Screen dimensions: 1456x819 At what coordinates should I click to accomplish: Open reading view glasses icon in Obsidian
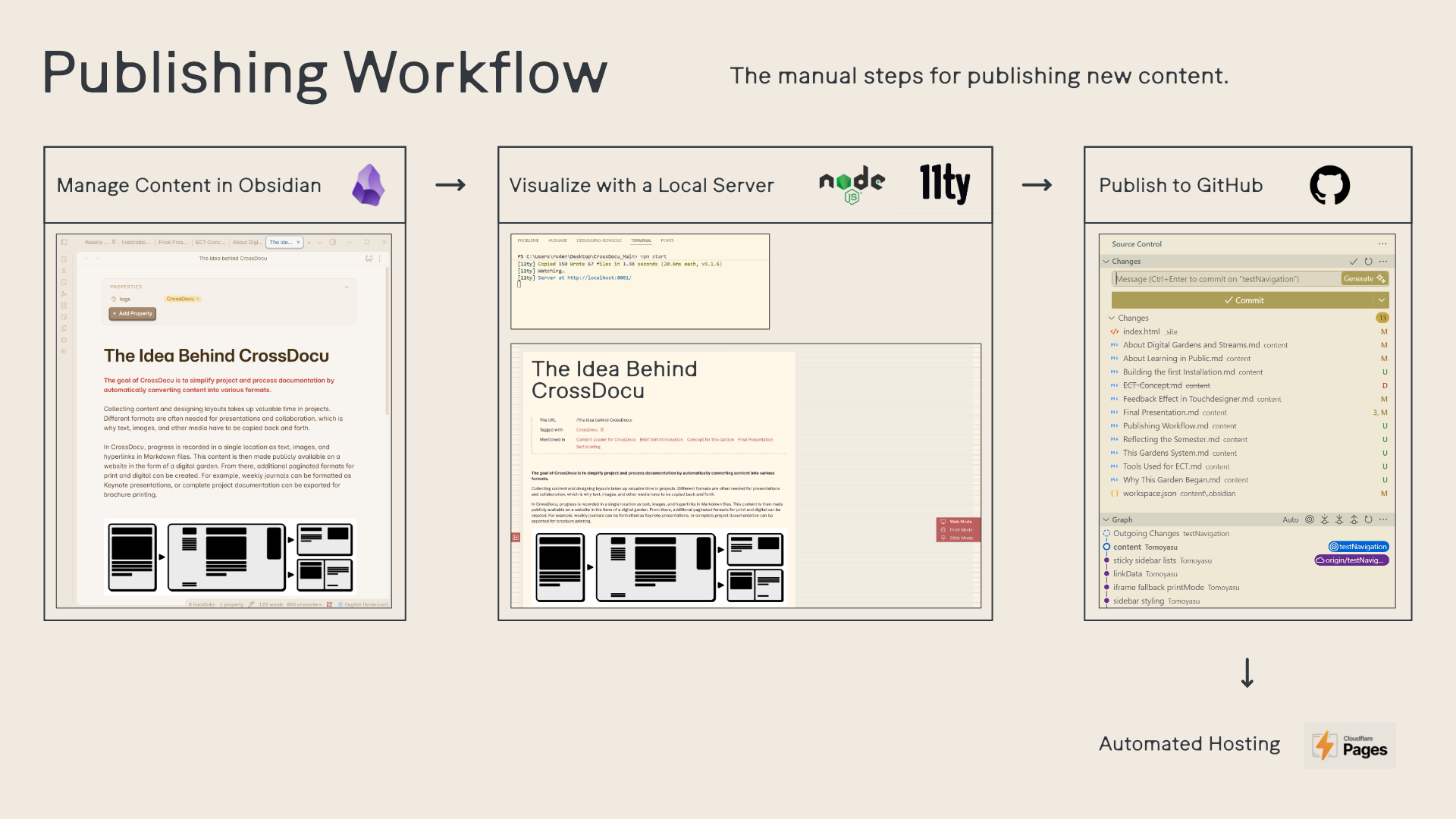pyautogui.click(x=369, y=259)
